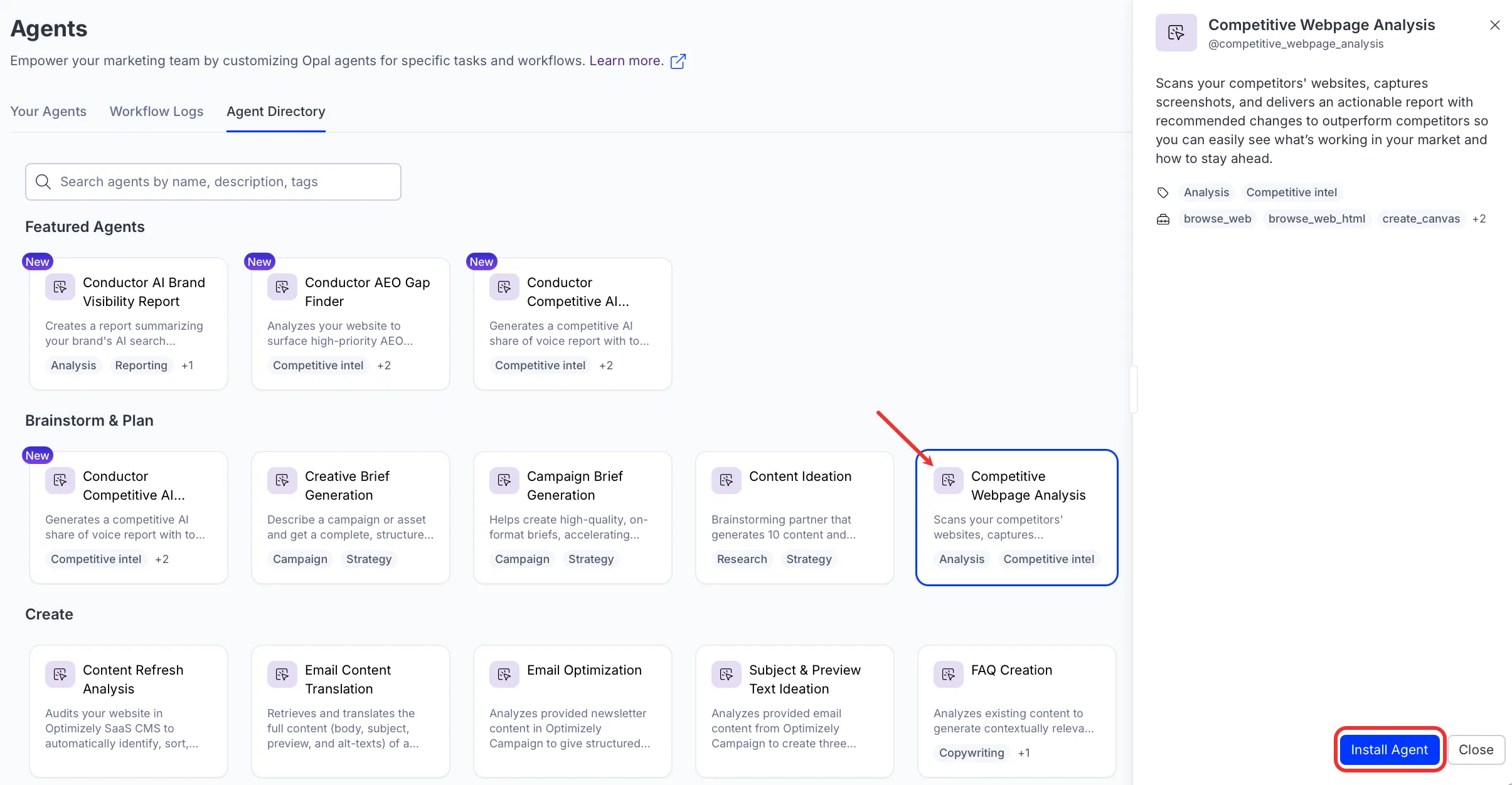Switch to the Your Agents tab

click(x=48, y=112)
